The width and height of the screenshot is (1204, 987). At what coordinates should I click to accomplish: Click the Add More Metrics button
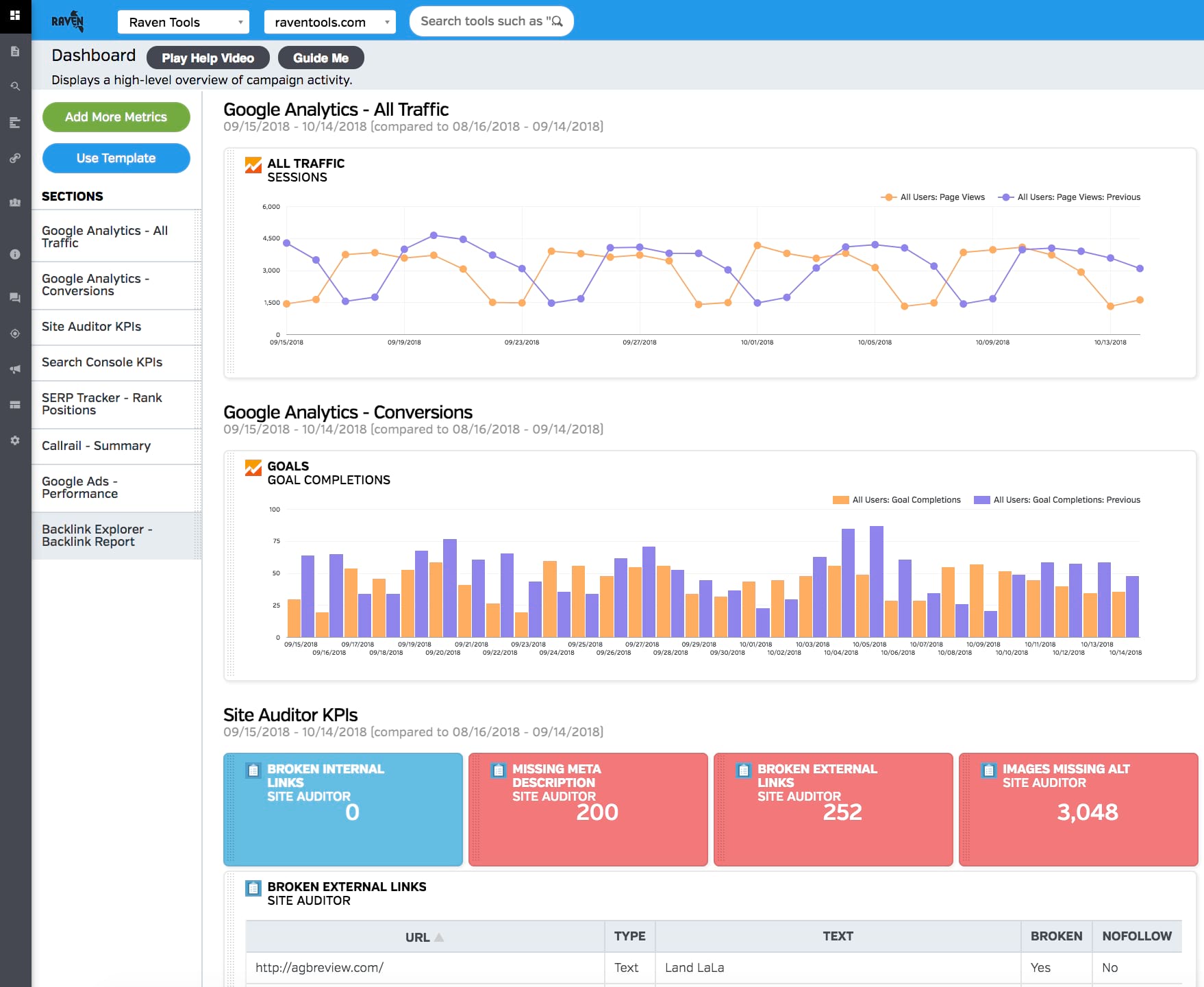(116, 116)
